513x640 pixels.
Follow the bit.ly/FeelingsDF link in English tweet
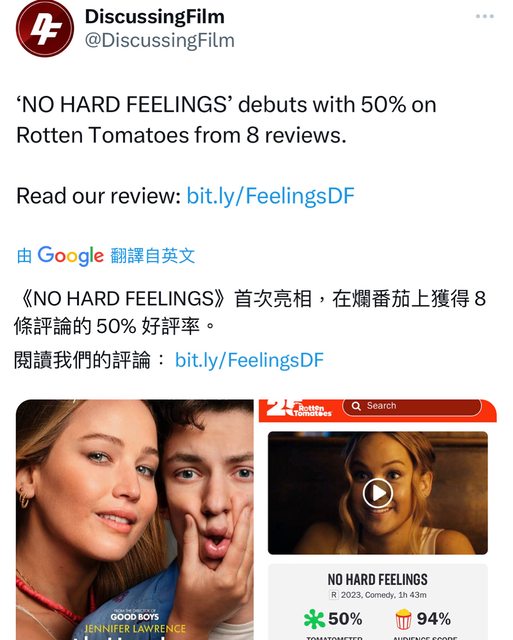pyautogui.click(x=270, y=196)
